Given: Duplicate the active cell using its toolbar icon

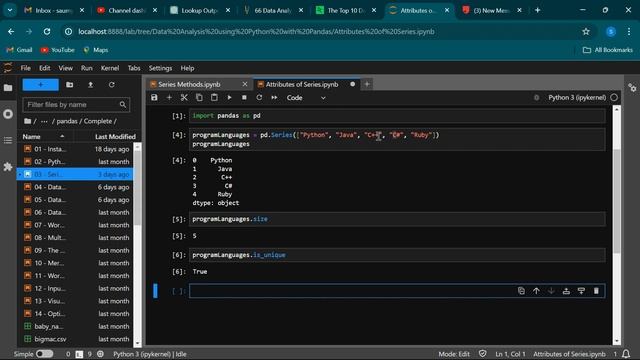Looking at the screenshot, I should [x=521, y=291].
